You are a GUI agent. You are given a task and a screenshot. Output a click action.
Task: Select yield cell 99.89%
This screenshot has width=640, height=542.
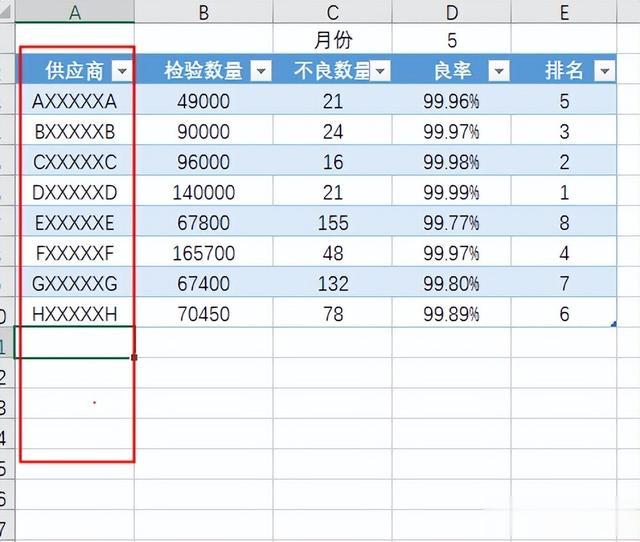(451, 313)
